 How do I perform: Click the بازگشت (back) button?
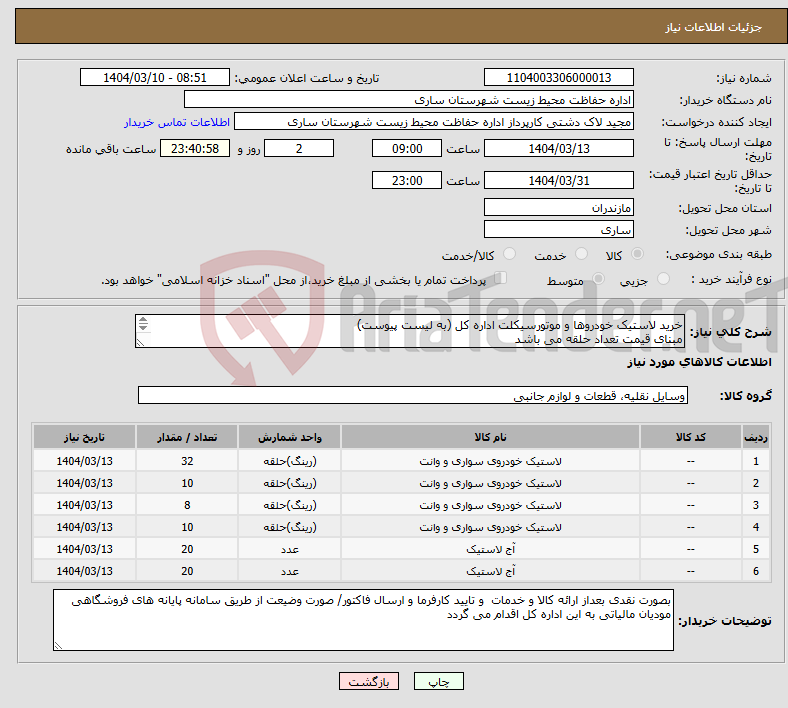pyautogui.click(x=369, y=681)
